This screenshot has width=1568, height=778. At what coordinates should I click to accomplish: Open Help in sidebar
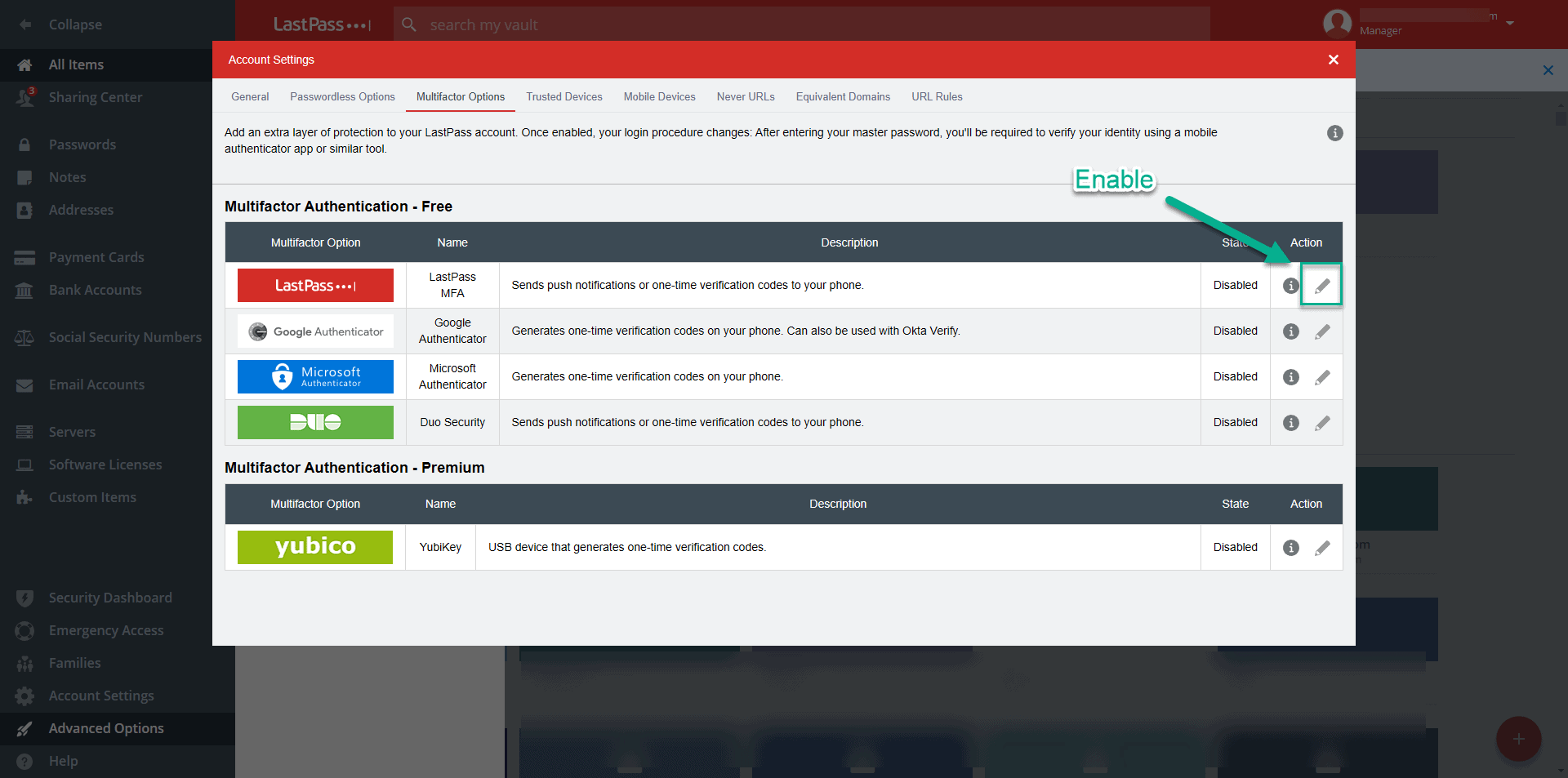coord(118,761)
